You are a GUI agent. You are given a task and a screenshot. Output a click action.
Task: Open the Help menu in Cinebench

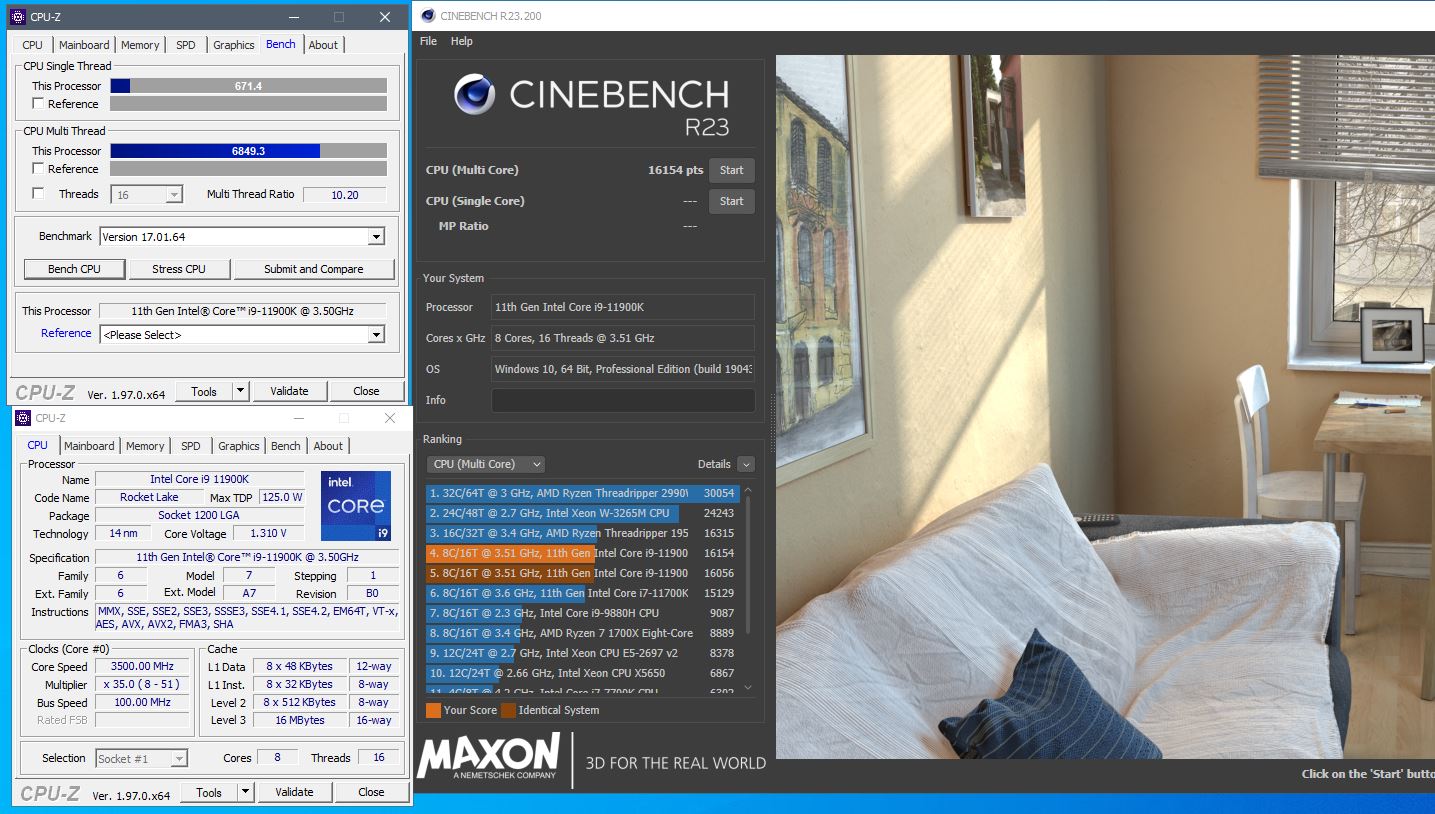(461, 41)
